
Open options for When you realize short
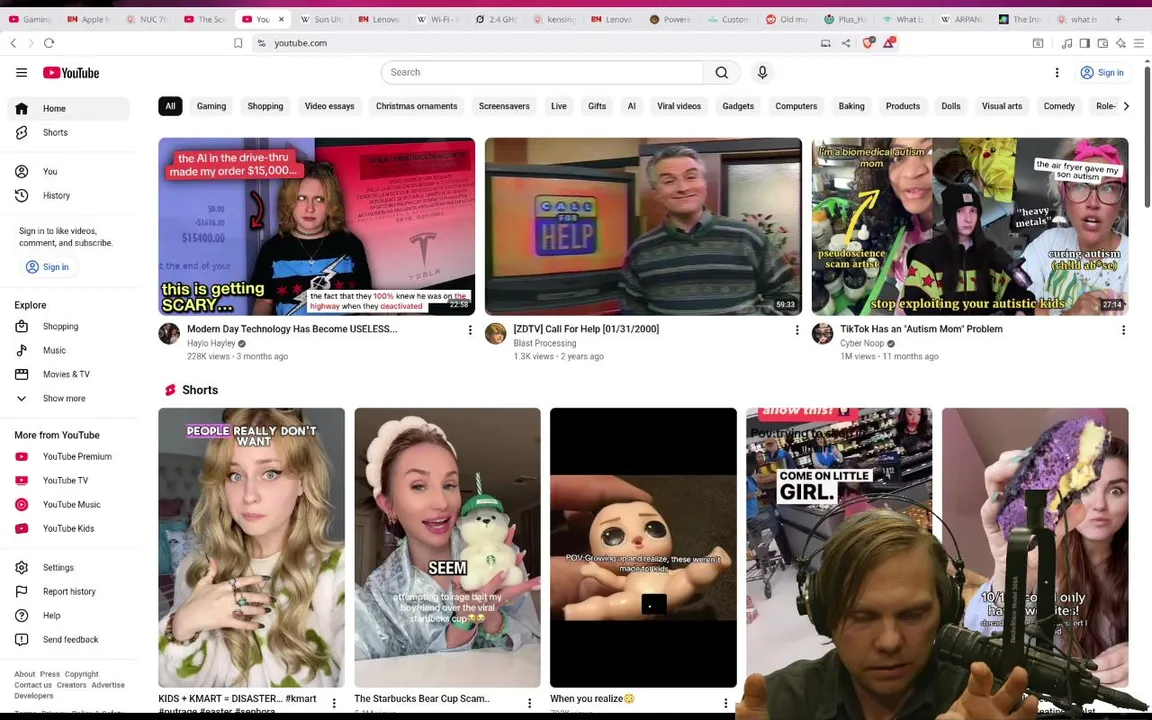pyautogui.click(x=725, y=703)
